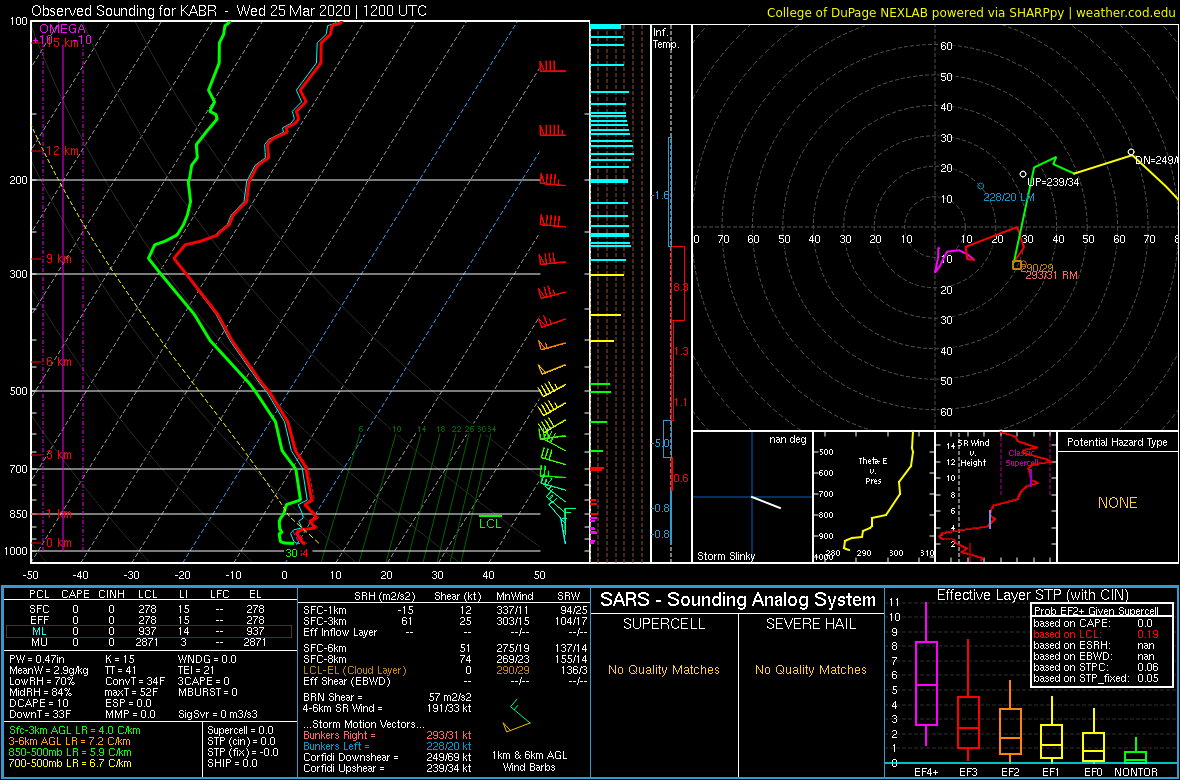Click the 'TT = 41' index value
The height and width of the screenshot is (780, 1180).
(123, 672)
